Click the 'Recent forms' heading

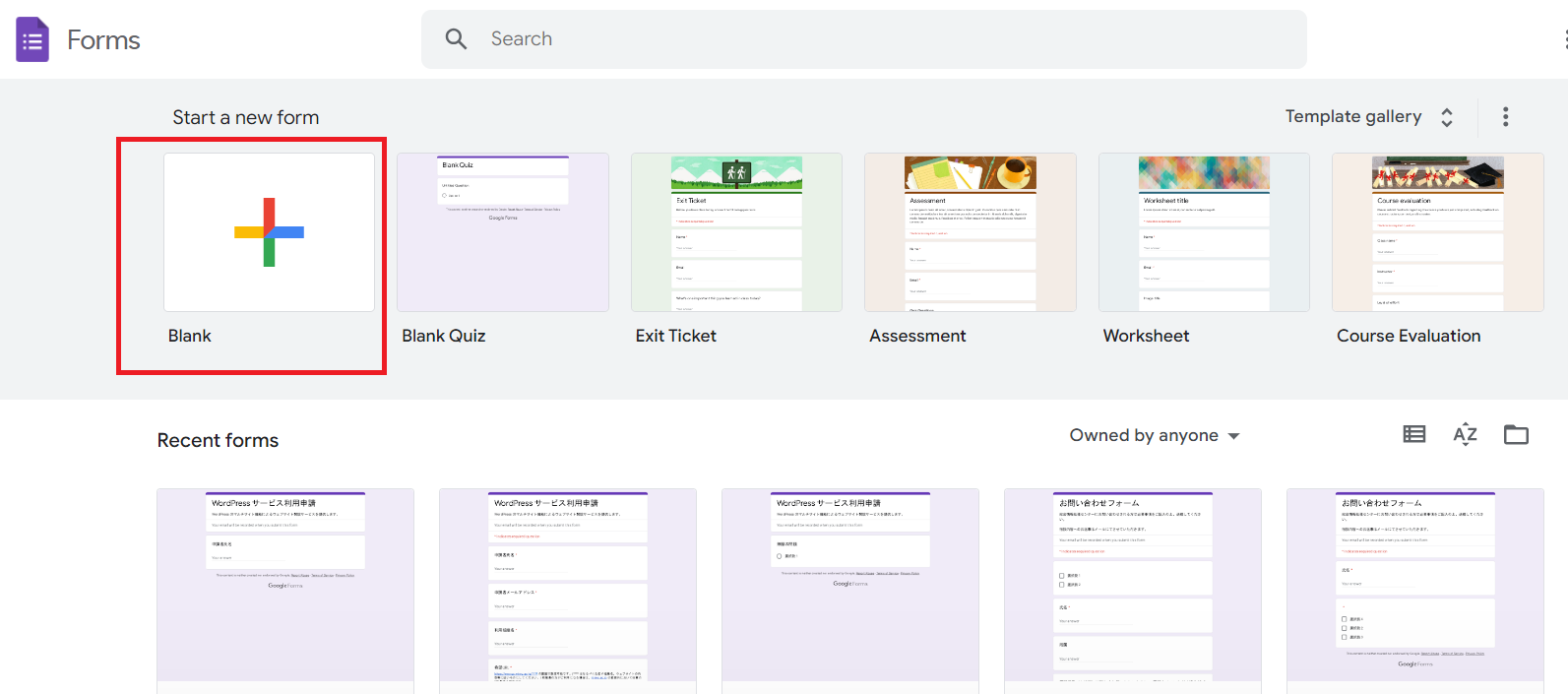tap(218, 440)
